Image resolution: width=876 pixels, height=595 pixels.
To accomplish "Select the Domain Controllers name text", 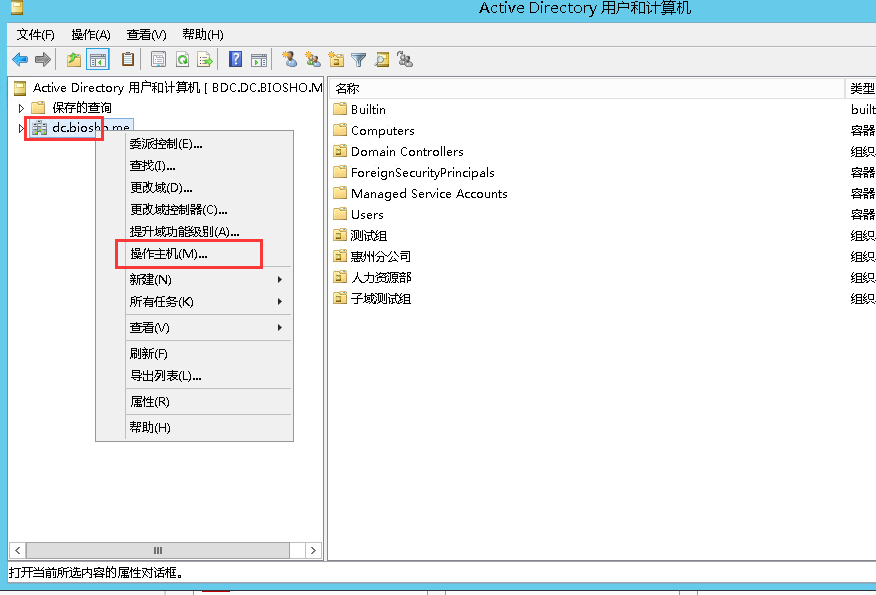I will (407, 151).
